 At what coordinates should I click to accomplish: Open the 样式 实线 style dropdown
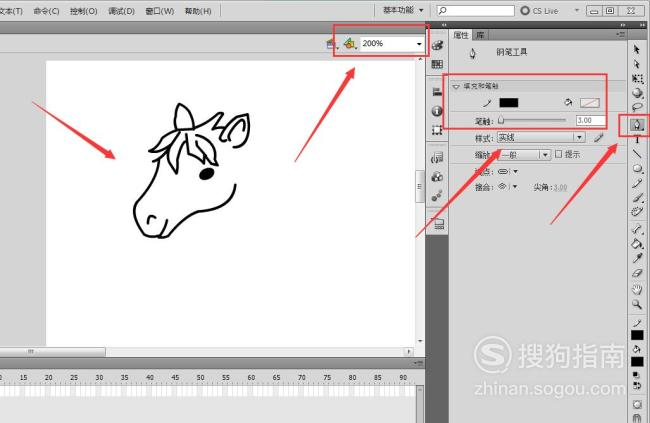580,137
